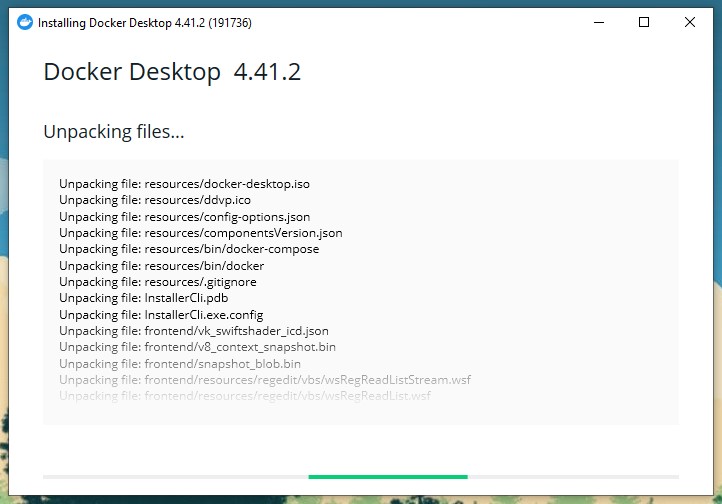
Task: Select the resources/ddvp.ico log line
Action: click(155, 200)
